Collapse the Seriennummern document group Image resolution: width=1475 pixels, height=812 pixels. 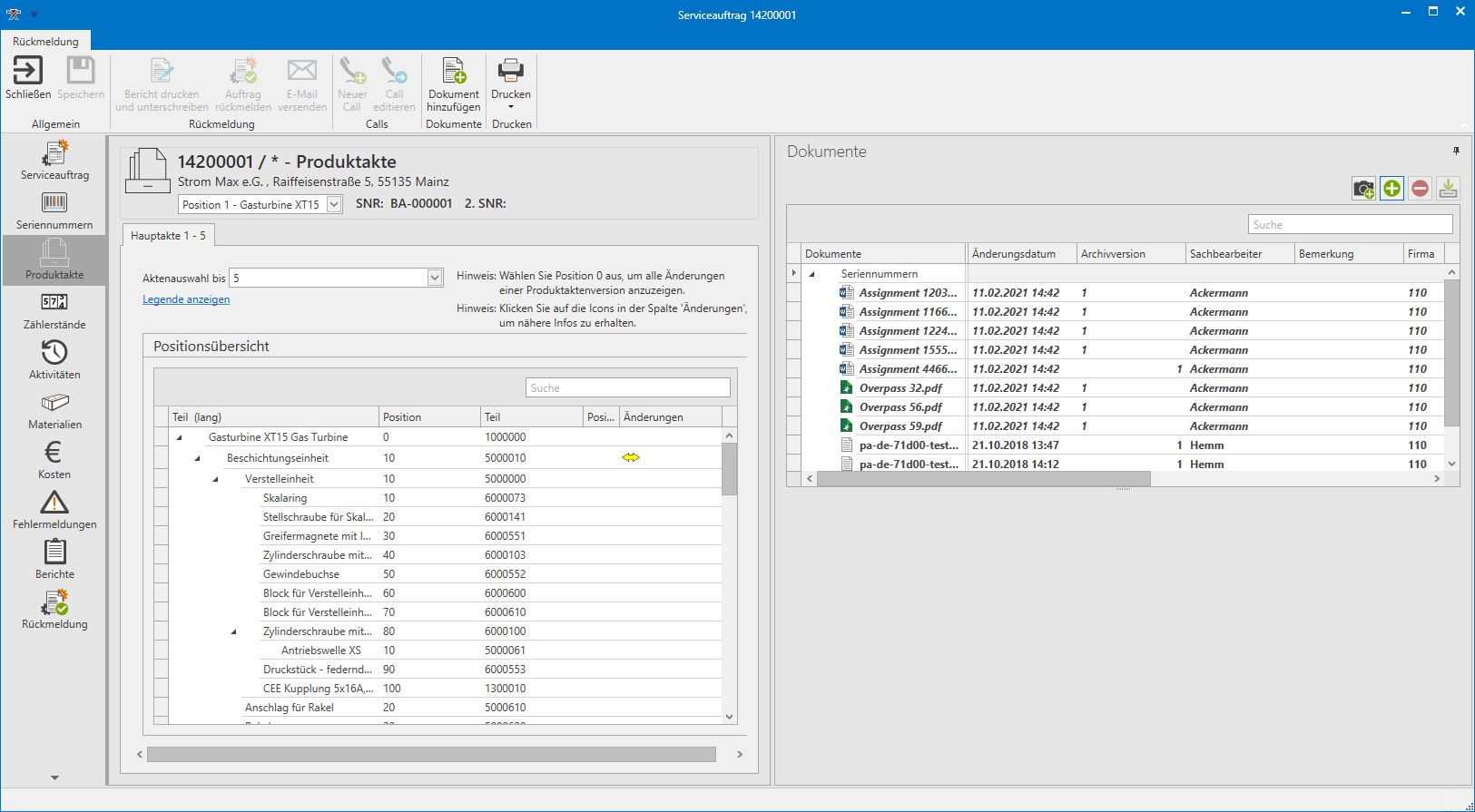coord(812,274)
